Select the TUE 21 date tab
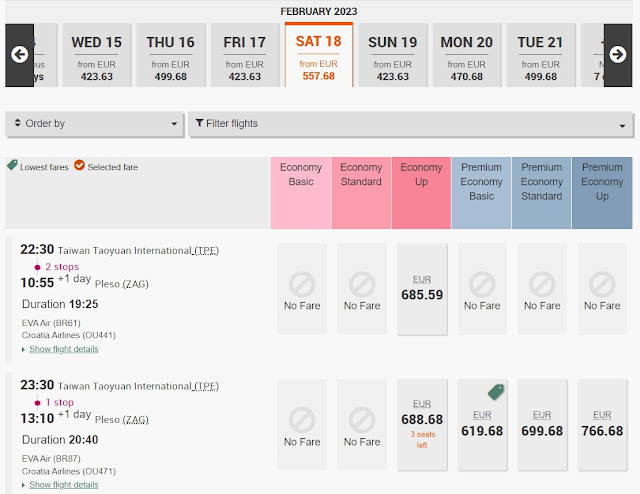640x494 pixels. pyautogui.click(x=540, y=55)
